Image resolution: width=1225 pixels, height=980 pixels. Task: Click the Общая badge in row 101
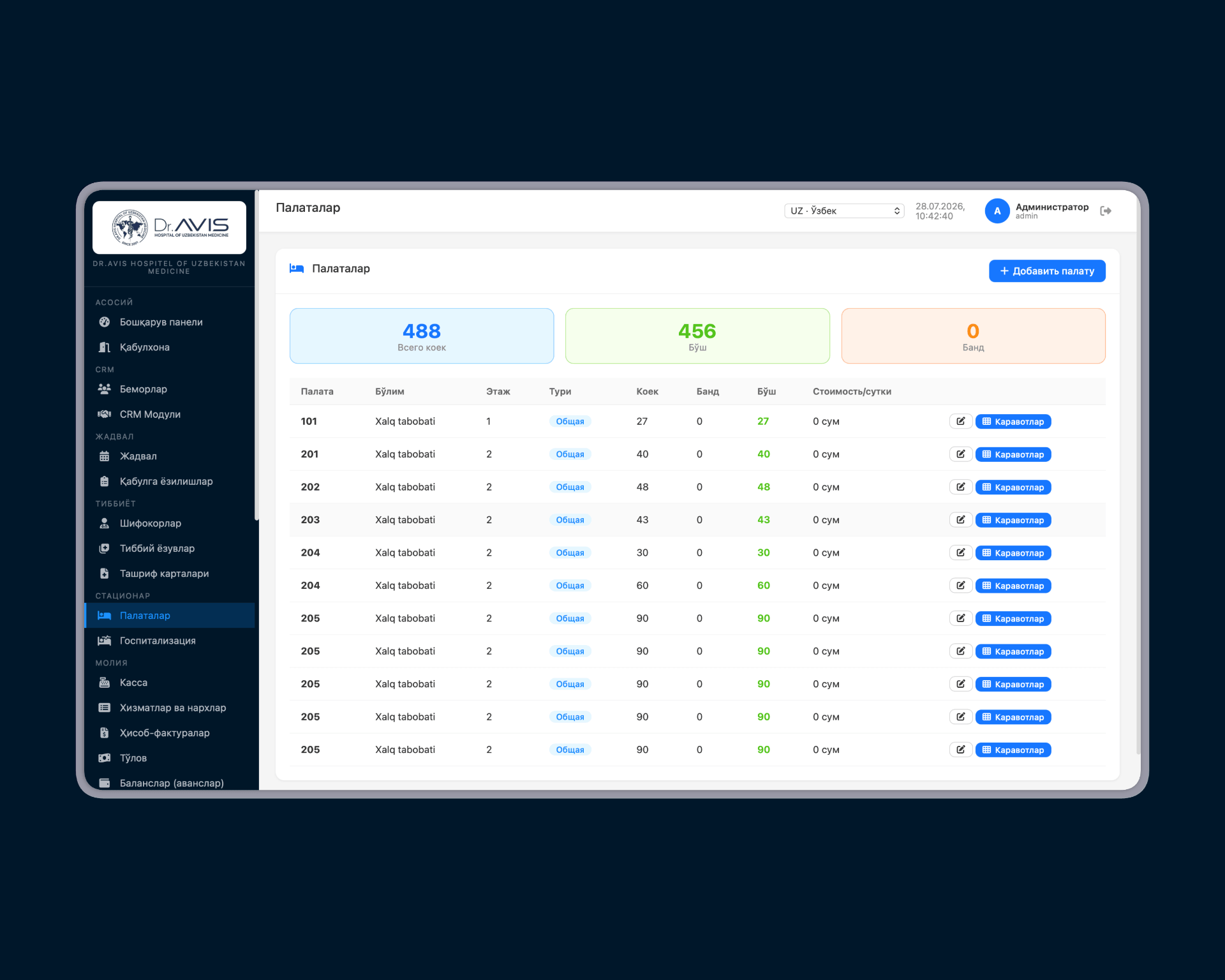pos(570,422)
